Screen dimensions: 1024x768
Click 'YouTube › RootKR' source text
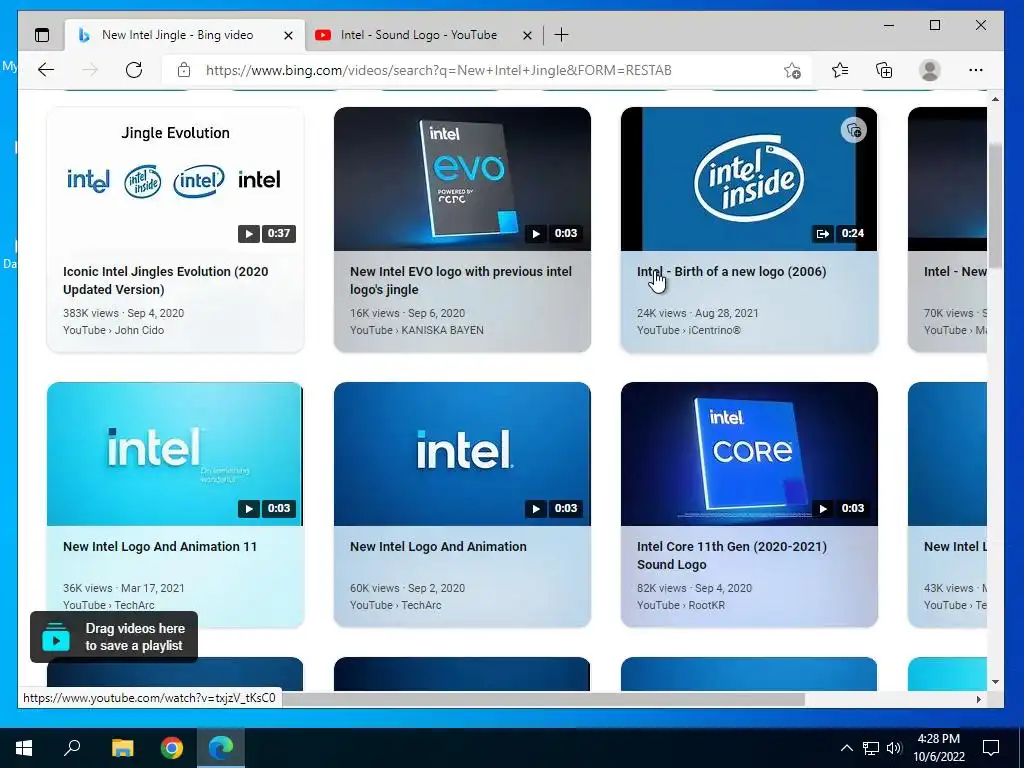681,605
